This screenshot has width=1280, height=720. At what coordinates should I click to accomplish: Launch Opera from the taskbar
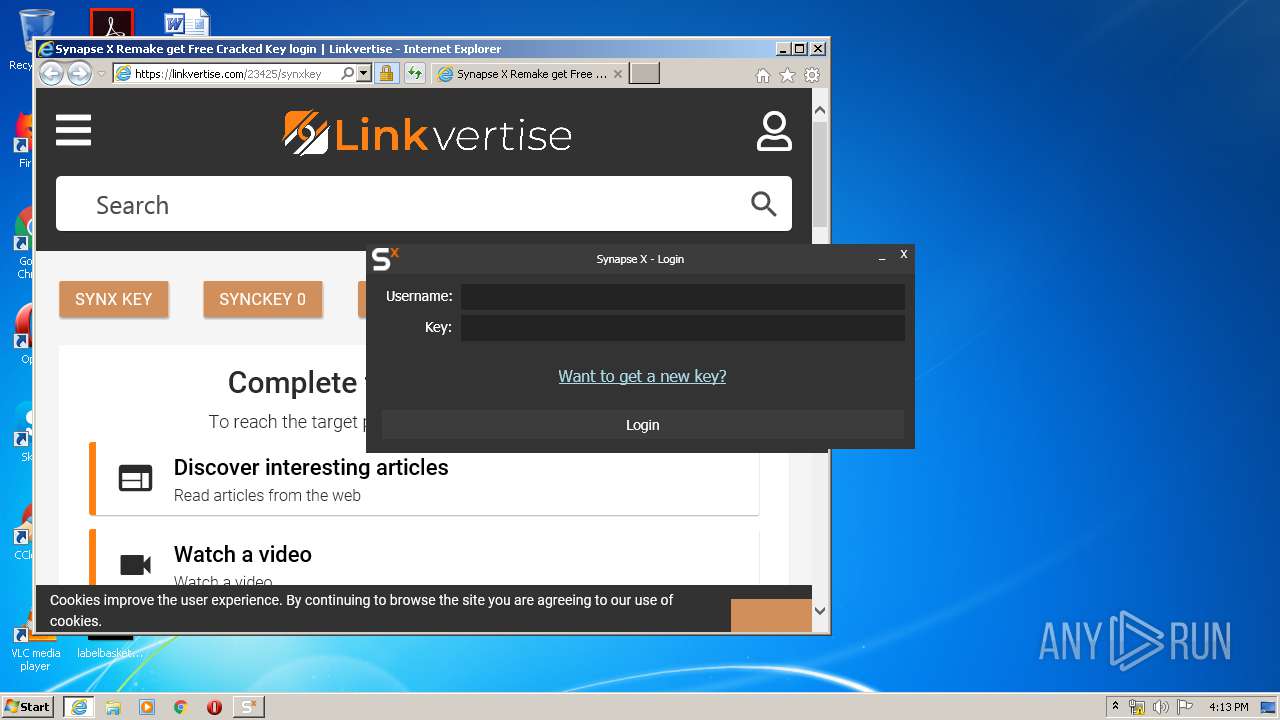[x=214, y=707]
